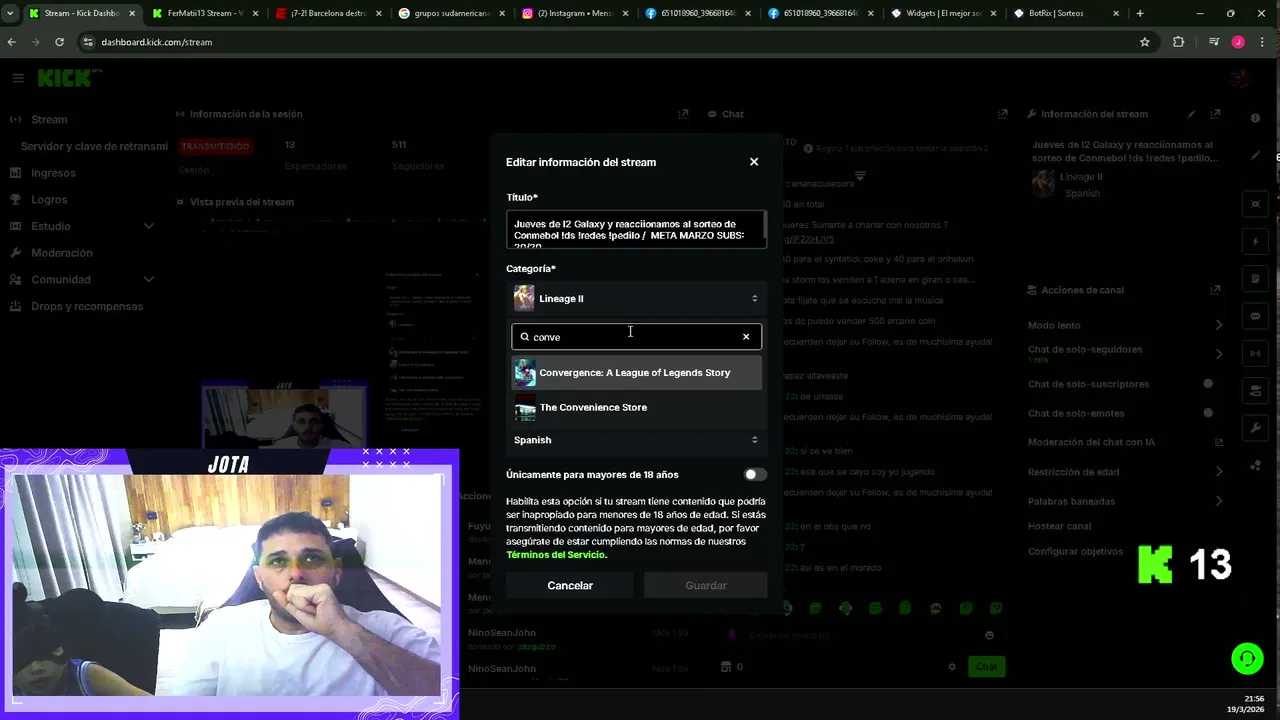Screen dimensions: 1280x720
Task: Click the broadcast signal icon in right strip
Action: (x=1256, y=353)
